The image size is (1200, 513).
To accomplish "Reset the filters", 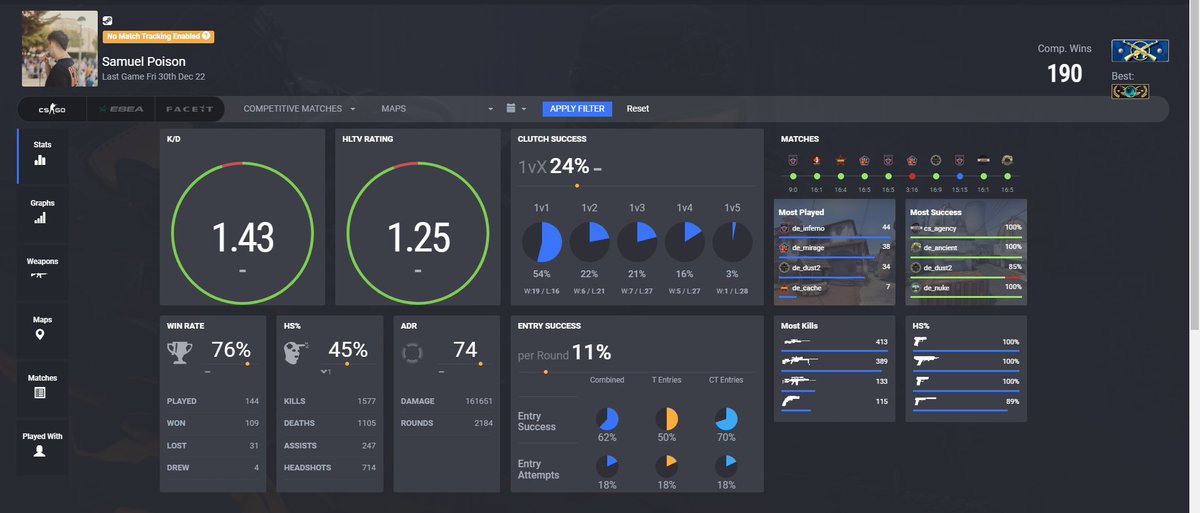I will 638,108.
